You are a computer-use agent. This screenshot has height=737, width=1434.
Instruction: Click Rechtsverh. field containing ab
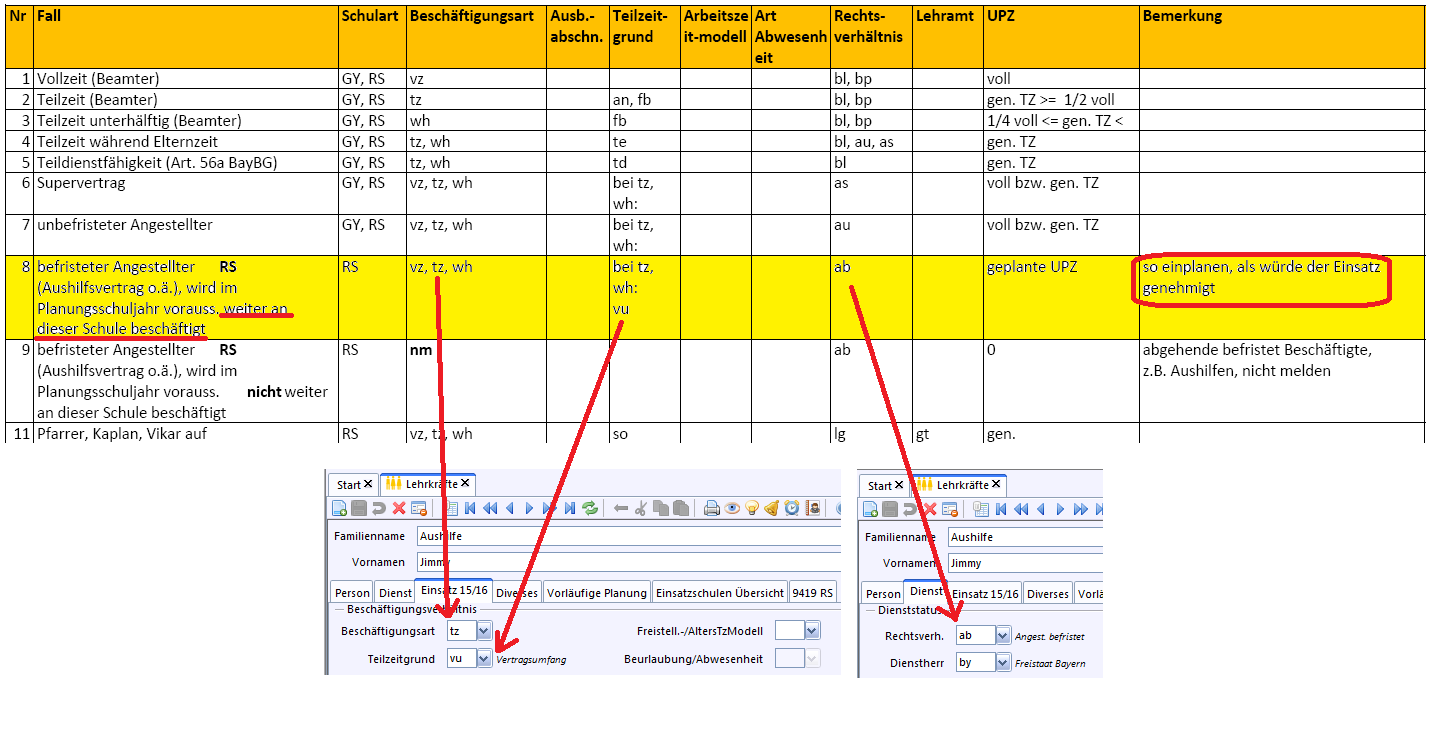tap(976, 635)
